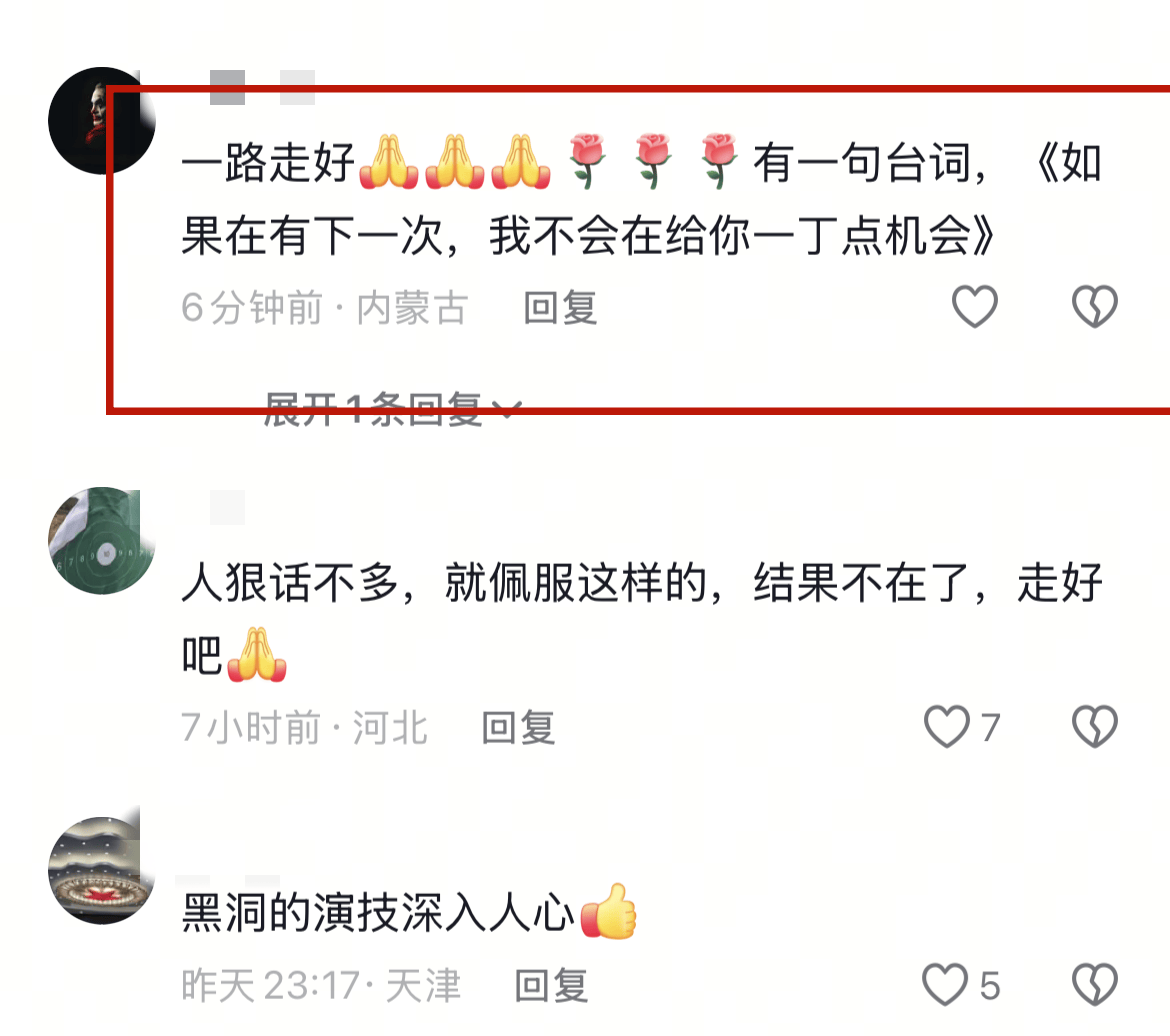The width and height of the screenshot is (1170, 1036).
Task: Tap the like count 7
Action: click(x=990, y=727)
